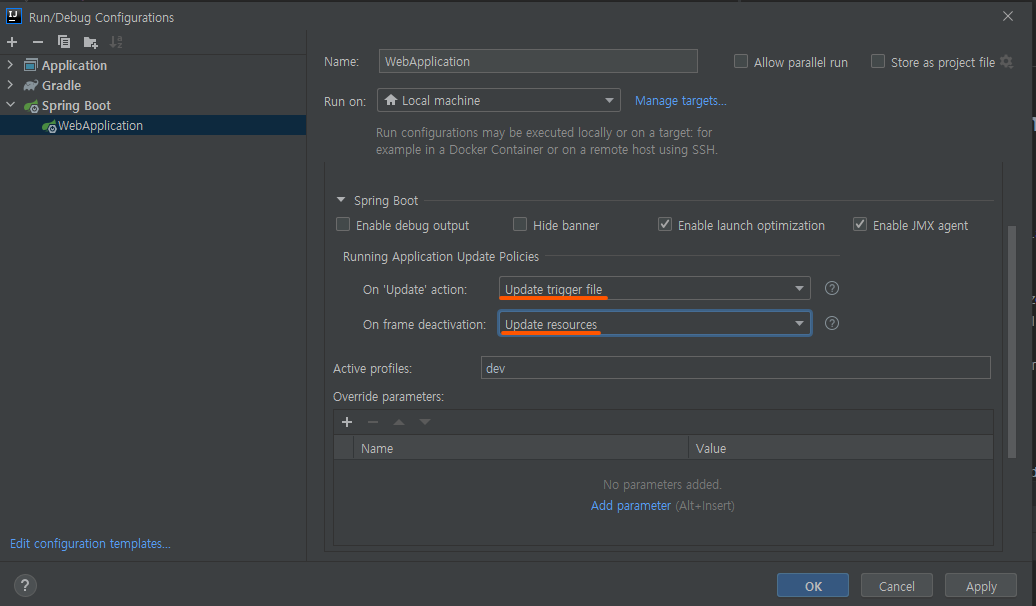Image resolution: width=1036 pixels, height=606 pixels.
Task: Open the On frame deactivation dropdown
Action: tap(655, 324)
